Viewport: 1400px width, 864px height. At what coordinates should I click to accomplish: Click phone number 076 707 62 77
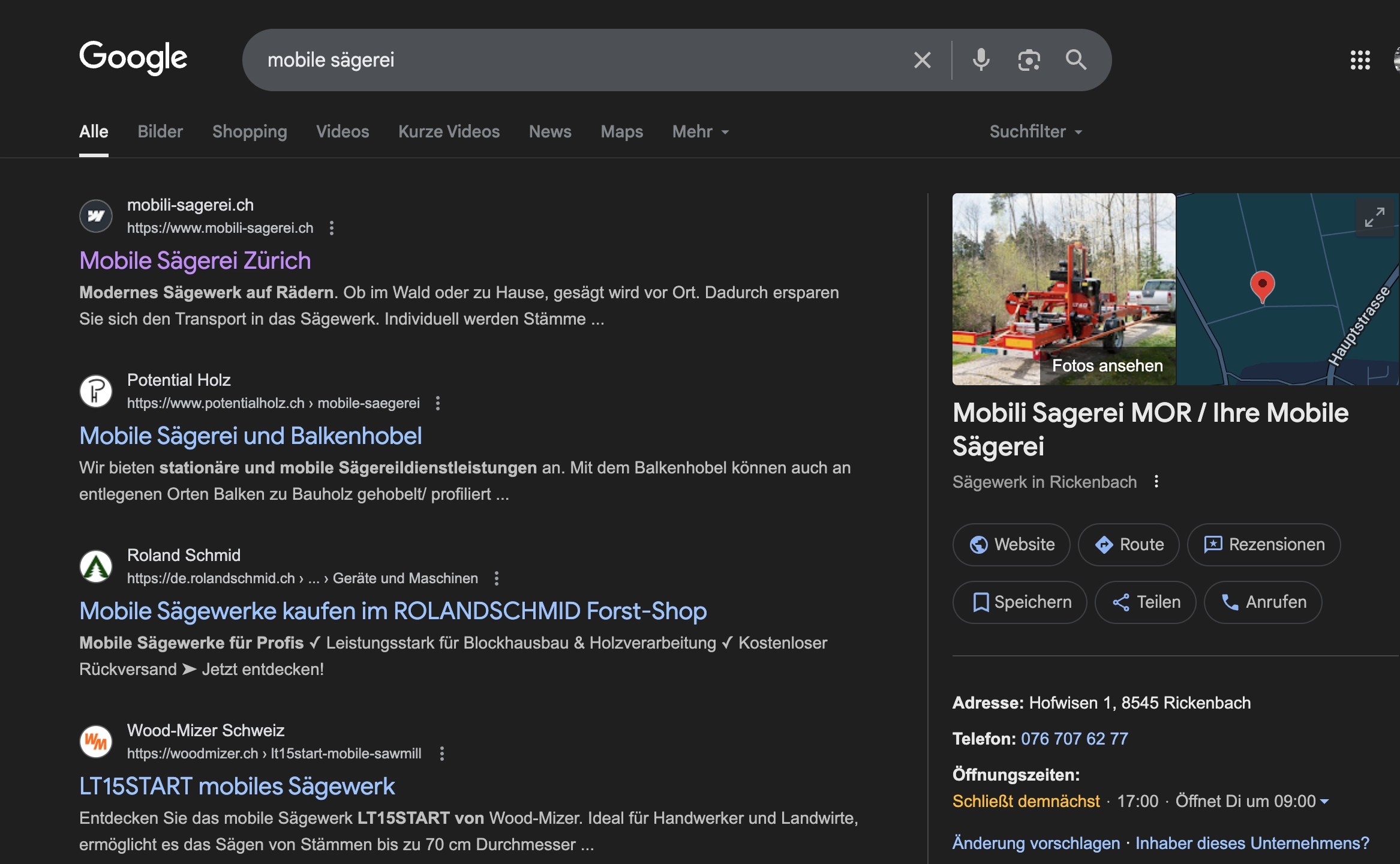(1074, 739)
